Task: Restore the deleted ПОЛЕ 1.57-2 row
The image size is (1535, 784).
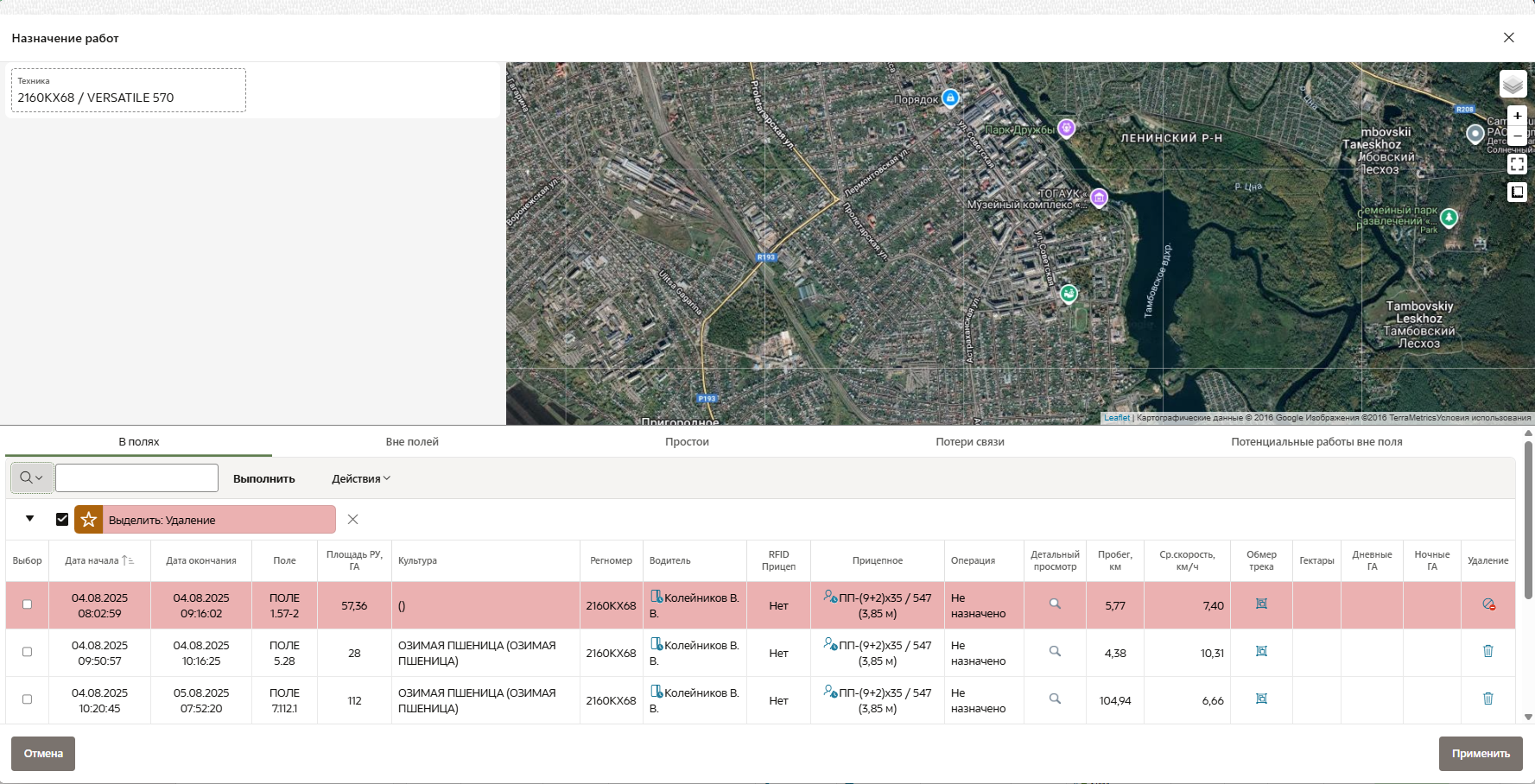Action: coord(1487,604)
